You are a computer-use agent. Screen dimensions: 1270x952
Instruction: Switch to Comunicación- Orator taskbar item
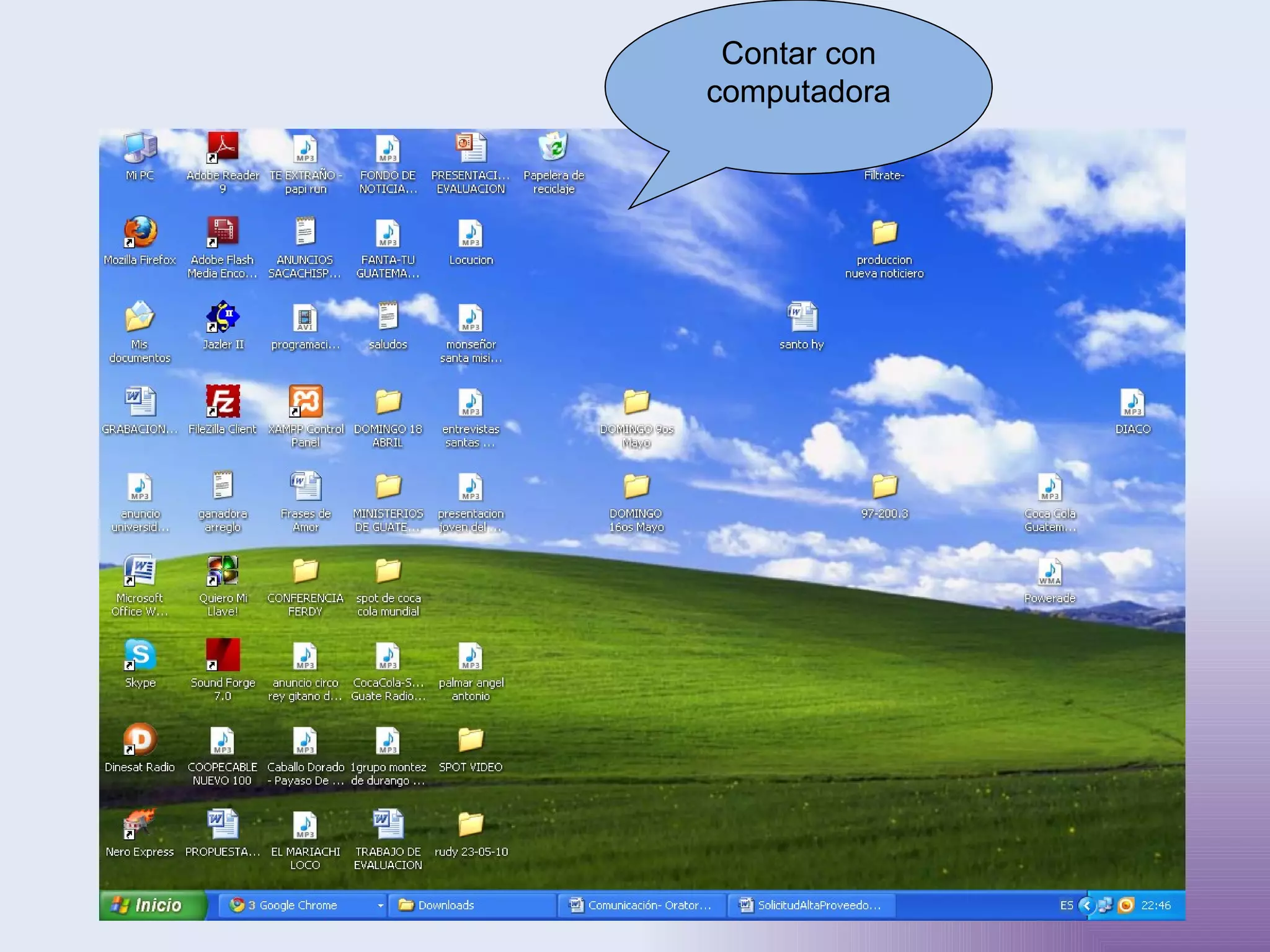(x=641, y=906)
